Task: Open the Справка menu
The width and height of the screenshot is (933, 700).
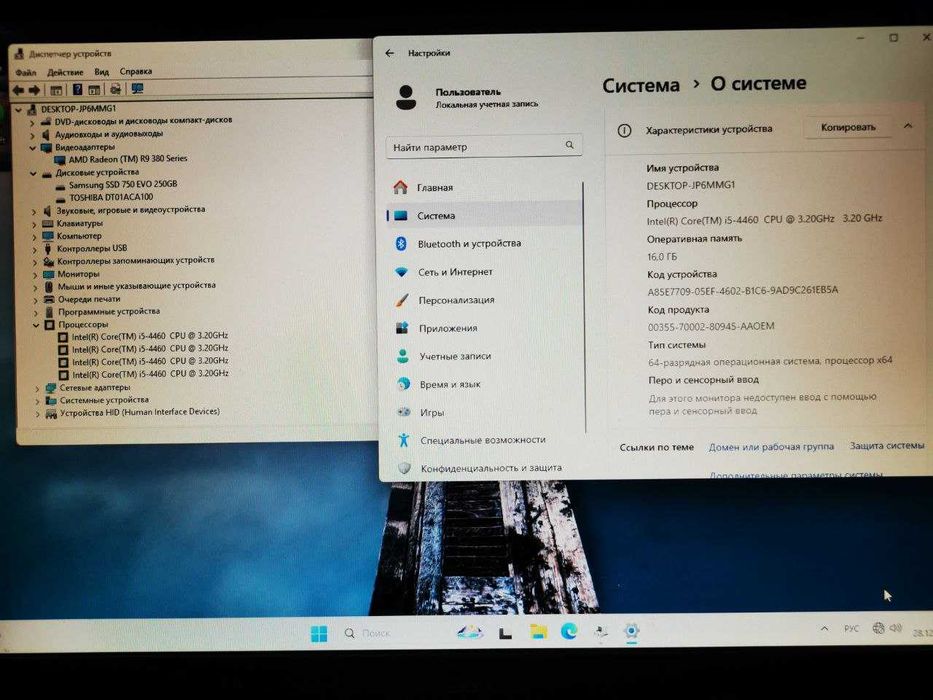Action: coord(136,71)
